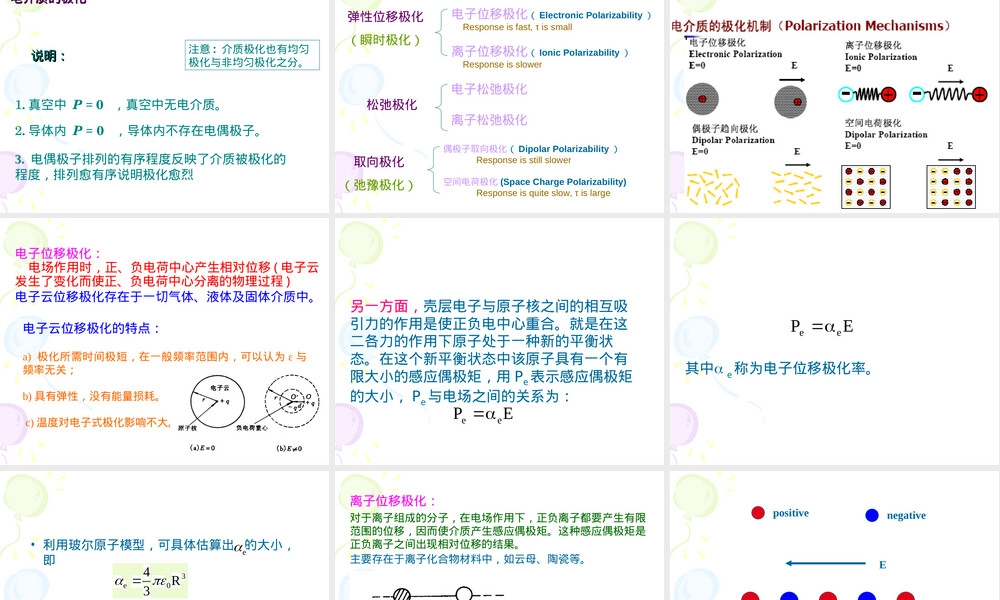Image resolution: width=1000 pixels, height=600 pixels.
Task: Select item c) 温度对电子式极化影响不大
Action: click(98, 423)
